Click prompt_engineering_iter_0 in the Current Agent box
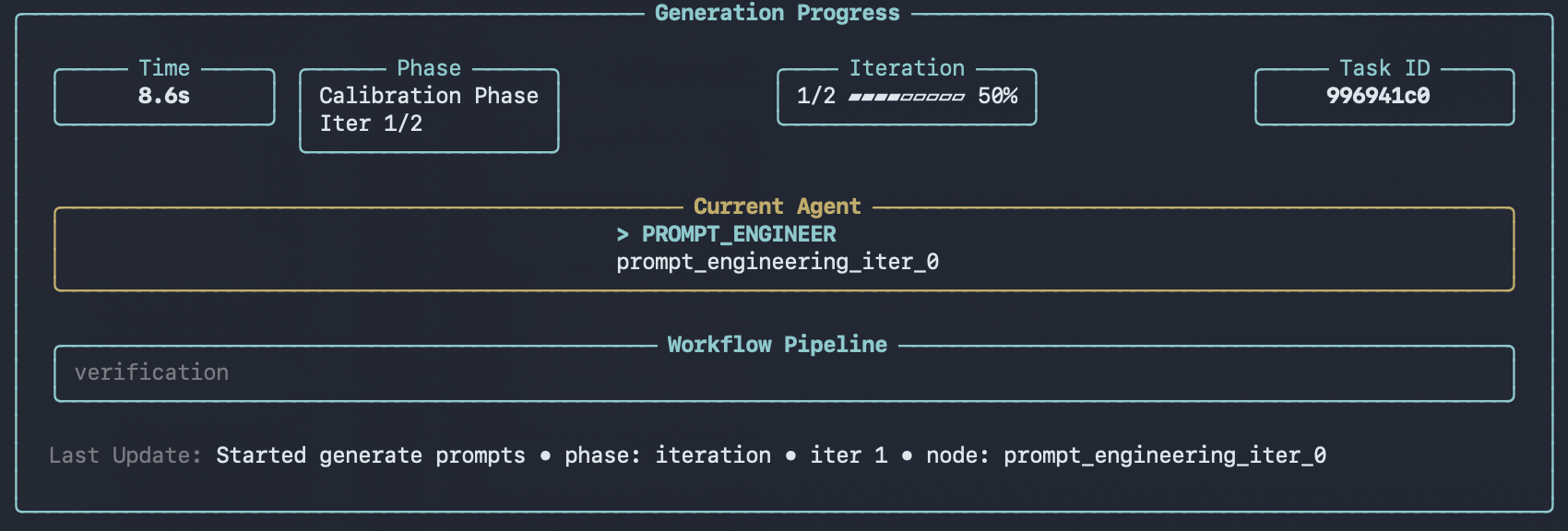 tap(778, 262)
